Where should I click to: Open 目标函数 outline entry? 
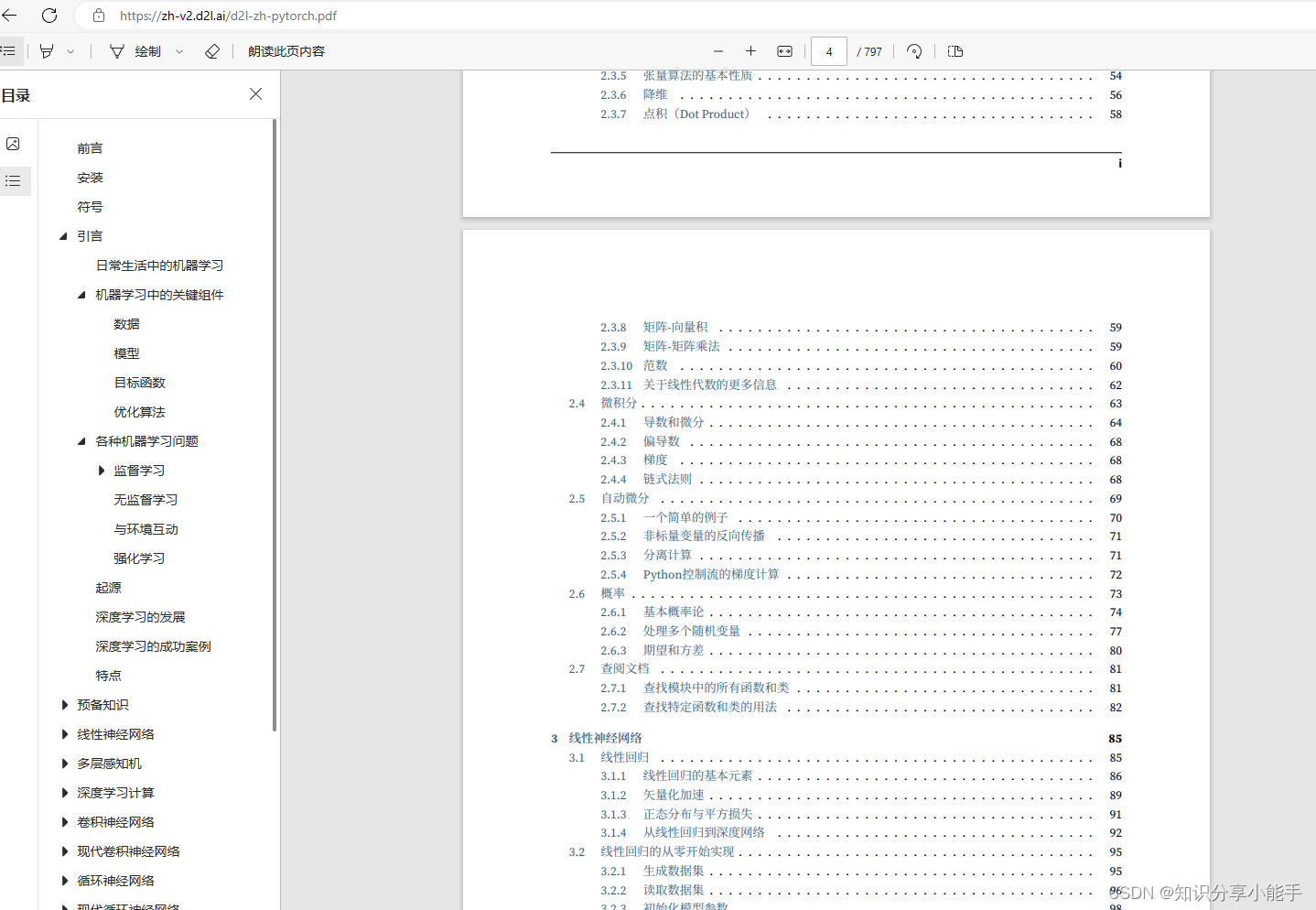click(x=139, y=383)
